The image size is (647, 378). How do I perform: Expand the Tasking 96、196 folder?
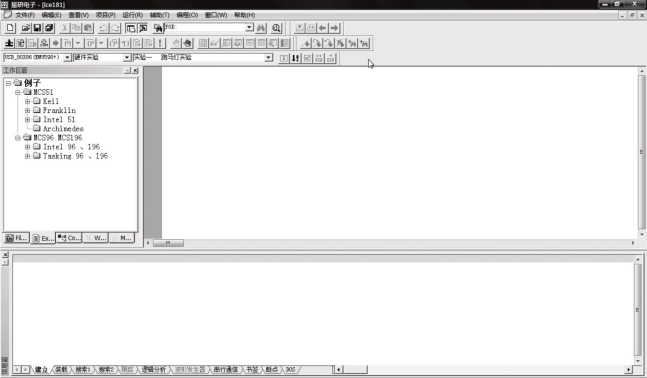pos(27,156)
